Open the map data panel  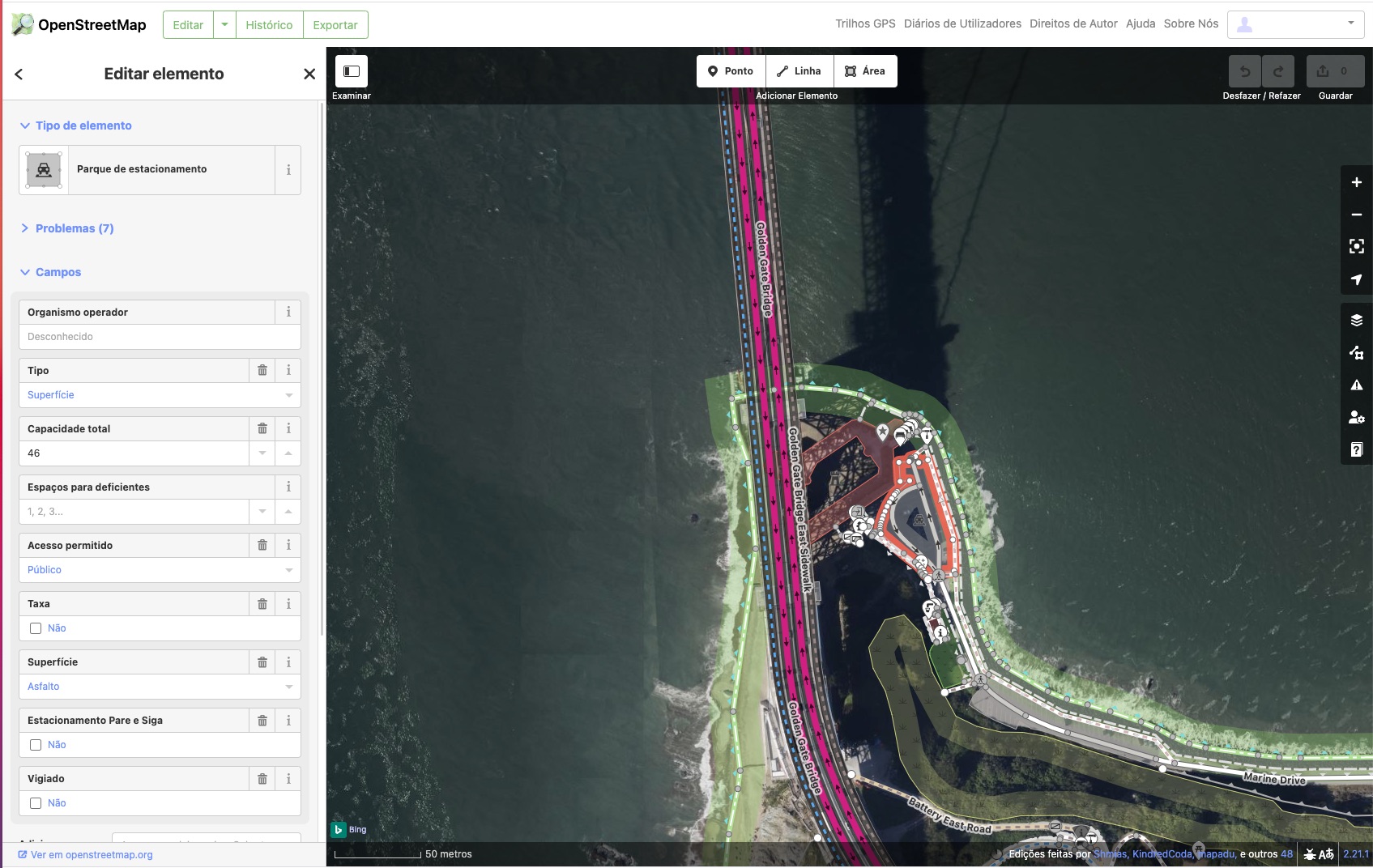1357,352
